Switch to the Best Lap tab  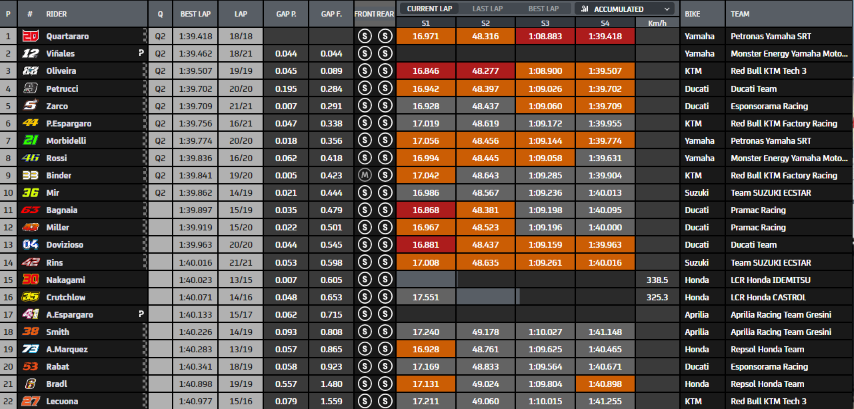coord(543,9)
